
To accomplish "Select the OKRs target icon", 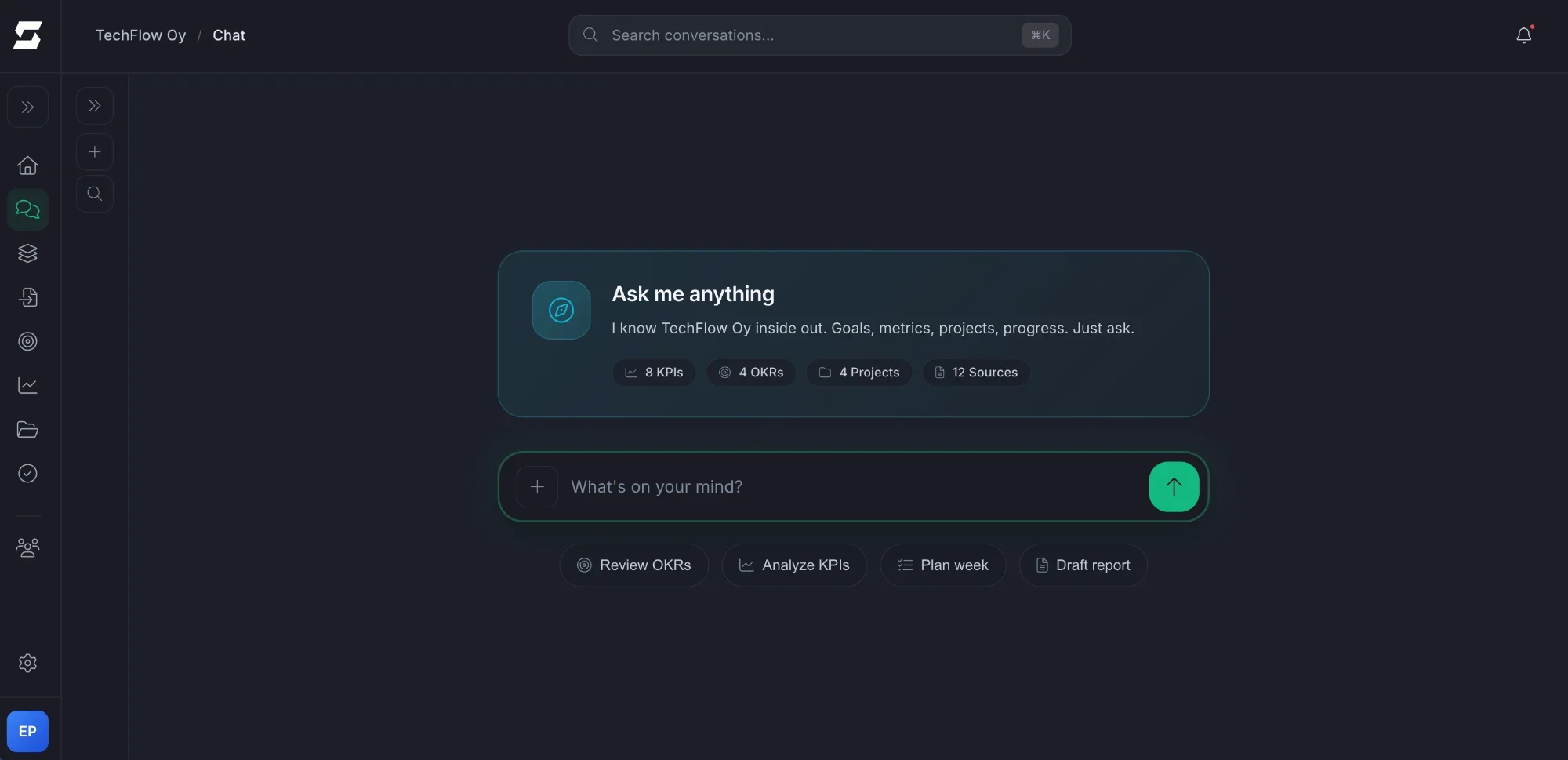I will point(27,341).
